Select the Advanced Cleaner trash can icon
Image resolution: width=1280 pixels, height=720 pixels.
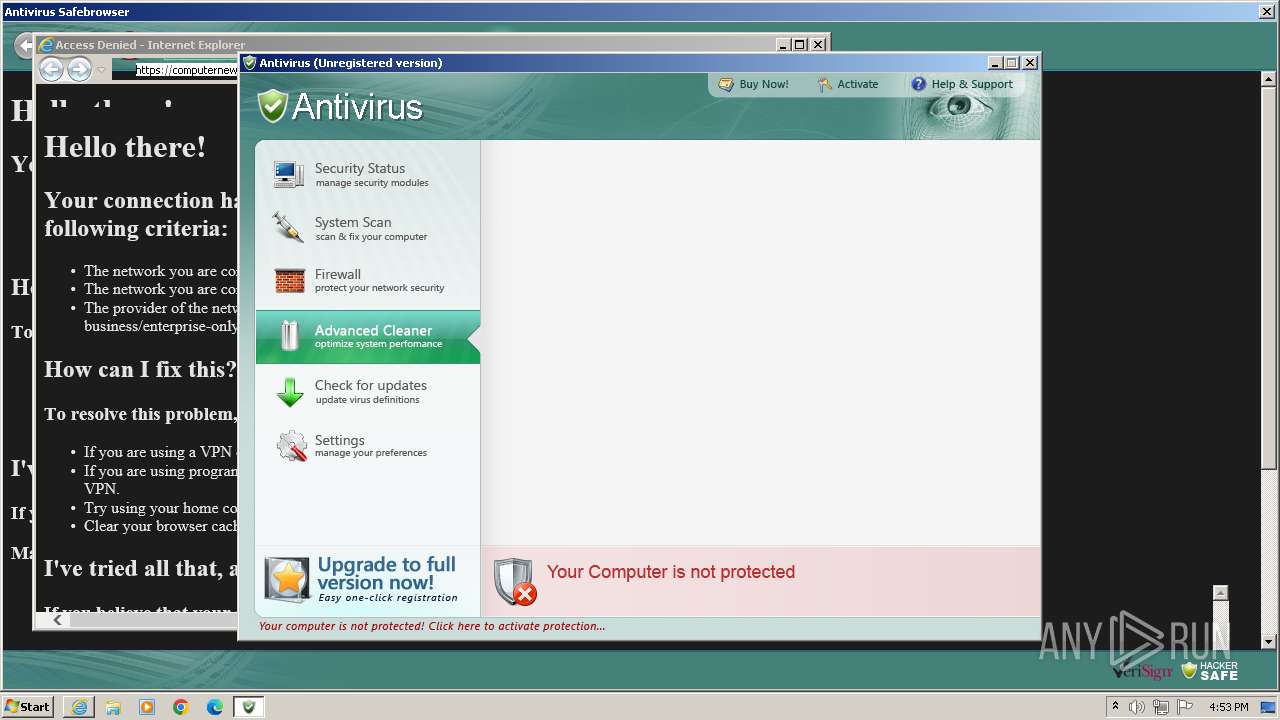pos(289,336)
